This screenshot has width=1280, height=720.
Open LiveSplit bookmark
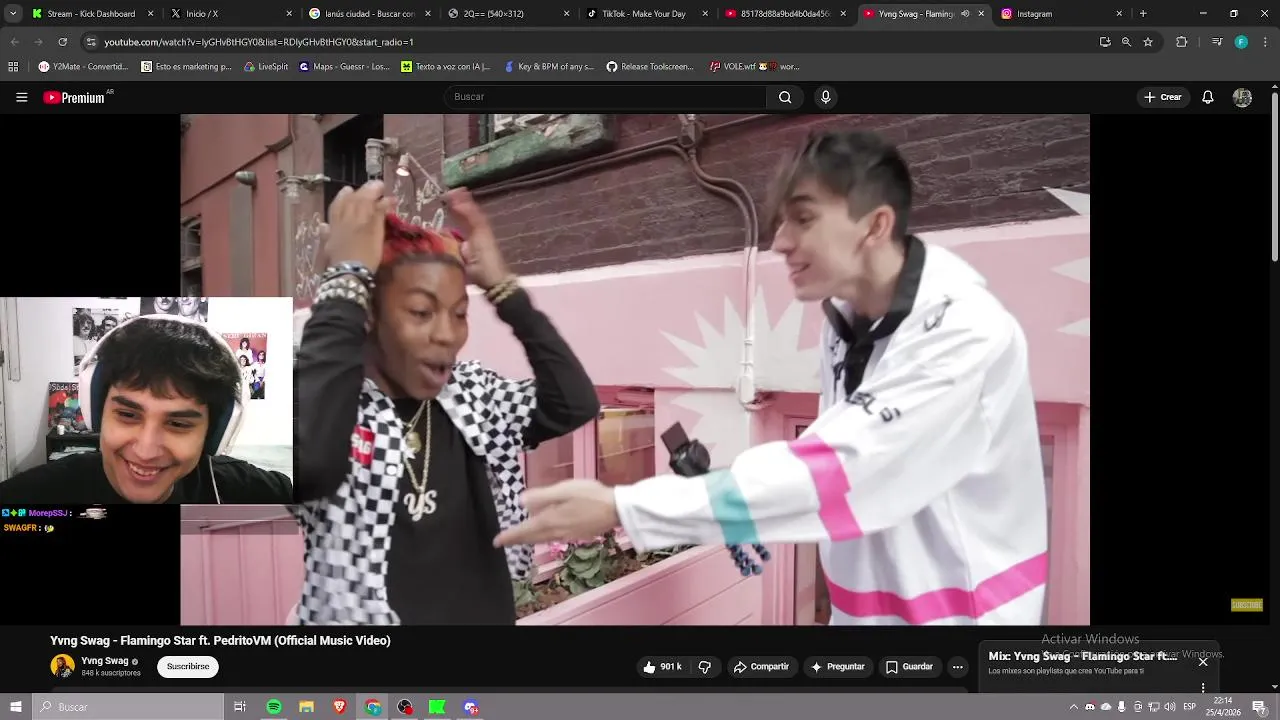point(266,67)
